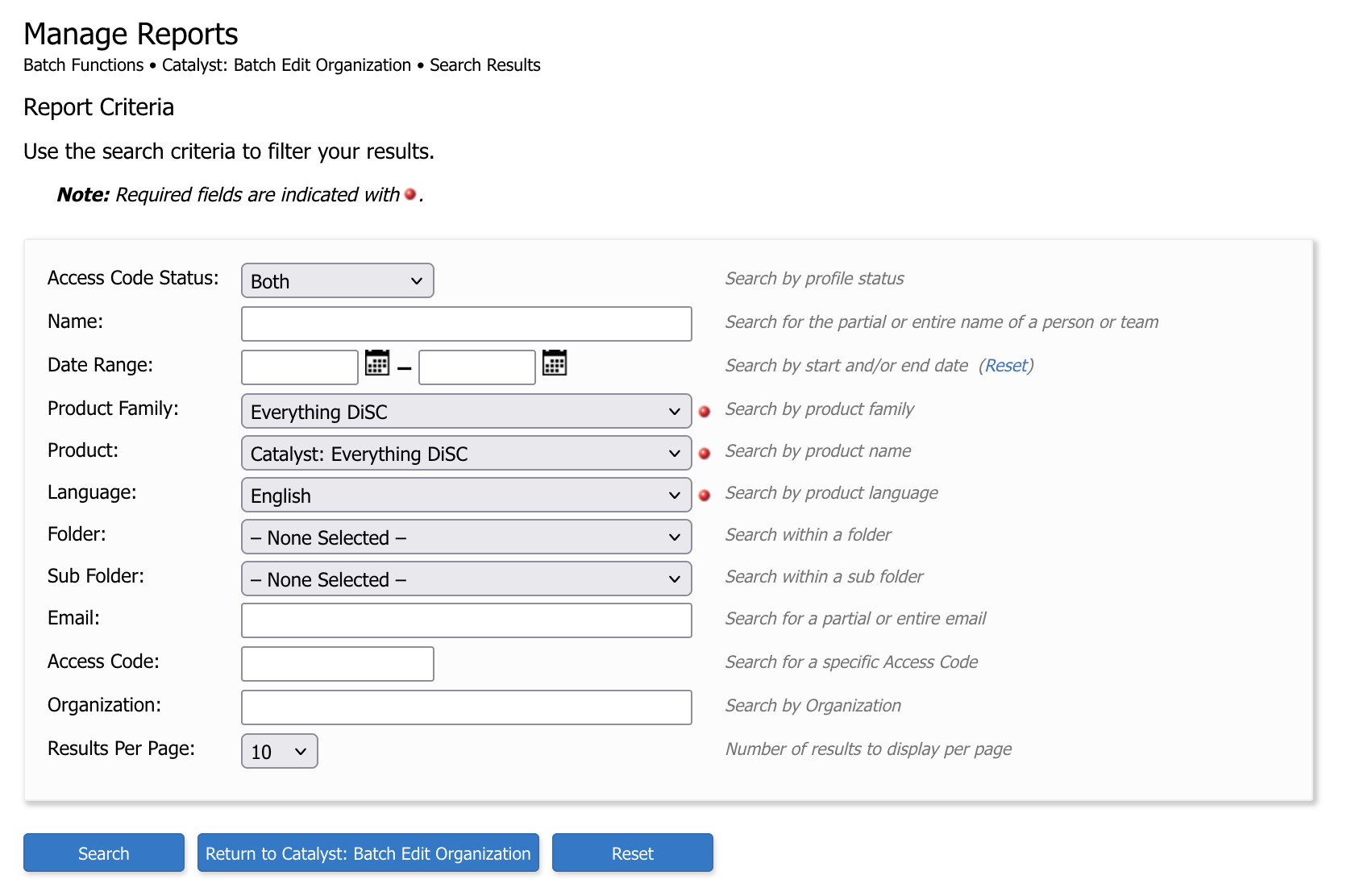
Task: Click the blue Search button
Action: click(x=104, y=852)
